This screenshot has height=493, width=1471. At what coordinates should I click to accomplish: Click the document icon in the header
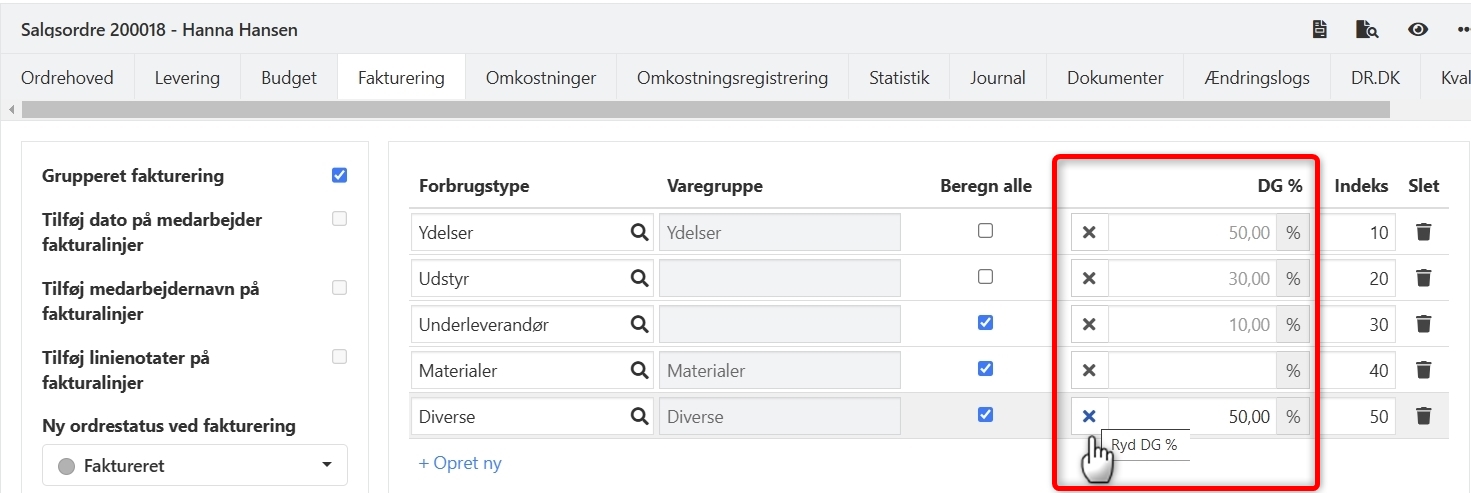point(1320,30)
